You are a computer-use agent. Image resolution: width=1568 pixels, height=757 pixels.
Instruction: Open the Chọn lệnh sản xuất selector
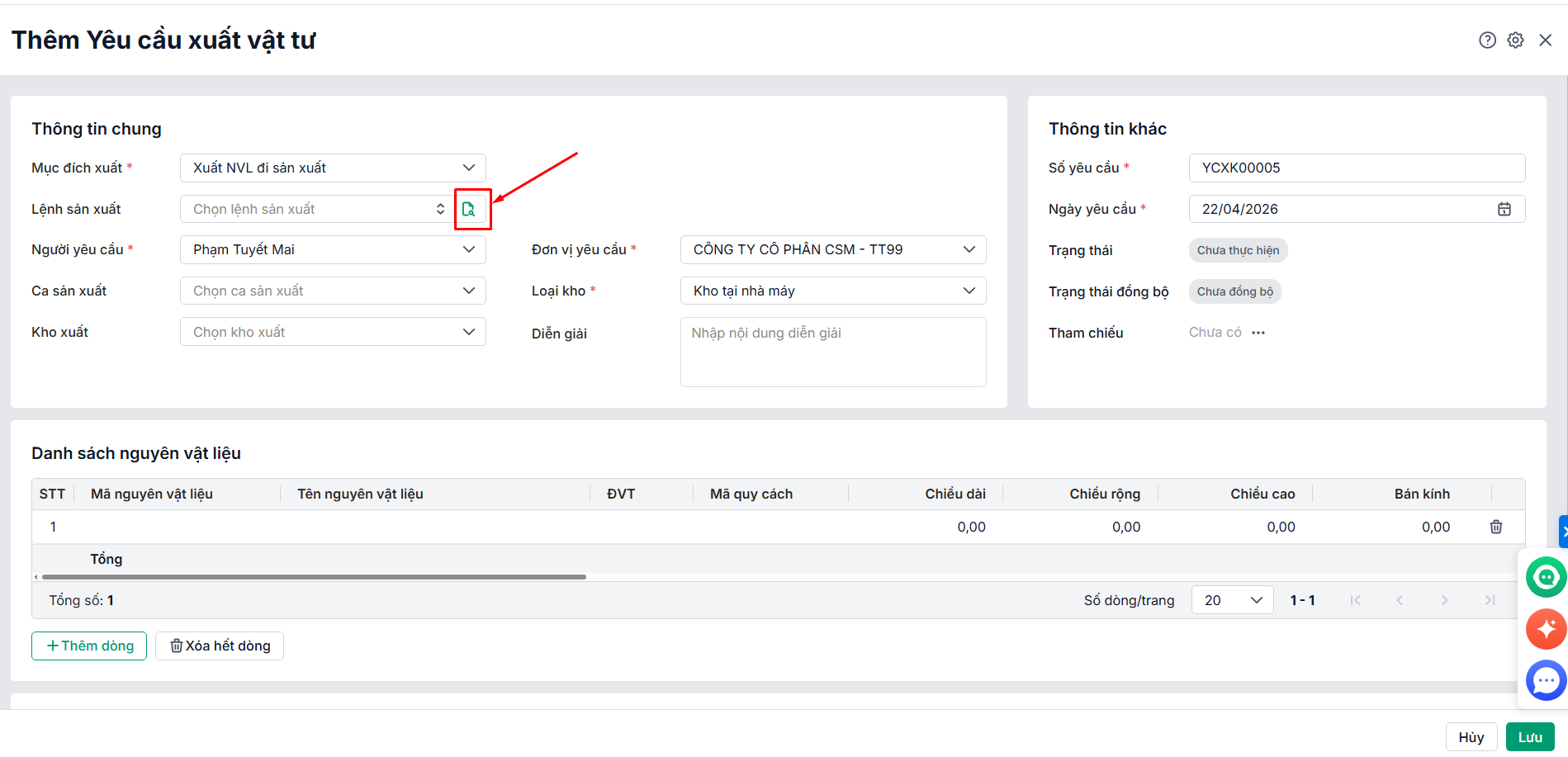coord(317,209)
